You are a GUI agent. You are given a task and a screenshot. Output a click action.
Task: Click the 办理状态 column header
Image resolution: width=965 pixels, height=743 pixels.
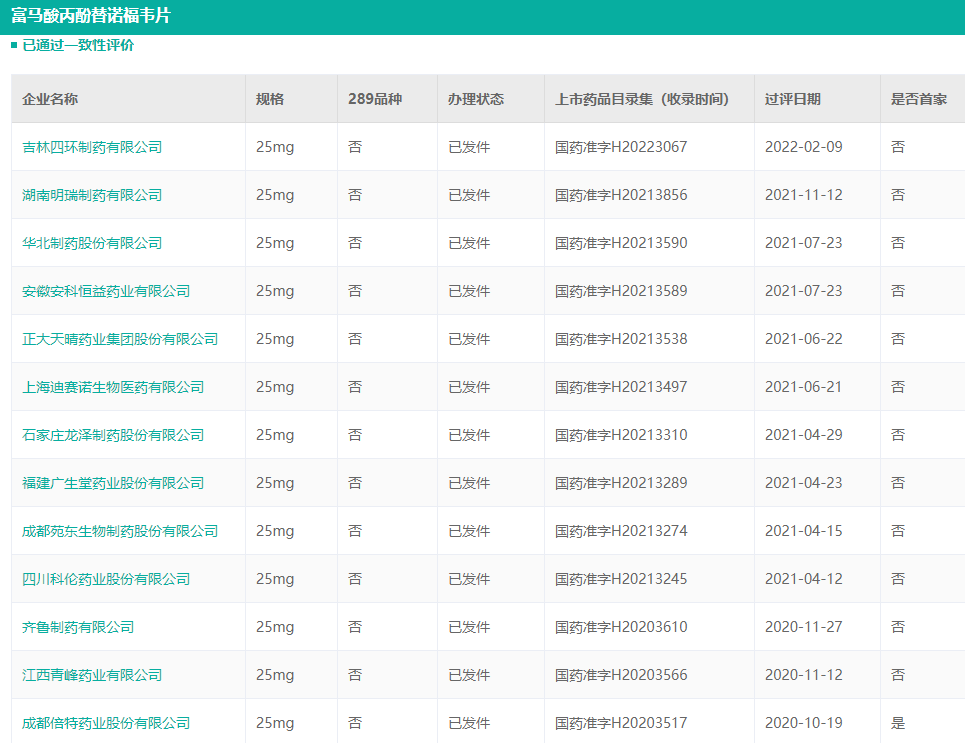[475, 99]
